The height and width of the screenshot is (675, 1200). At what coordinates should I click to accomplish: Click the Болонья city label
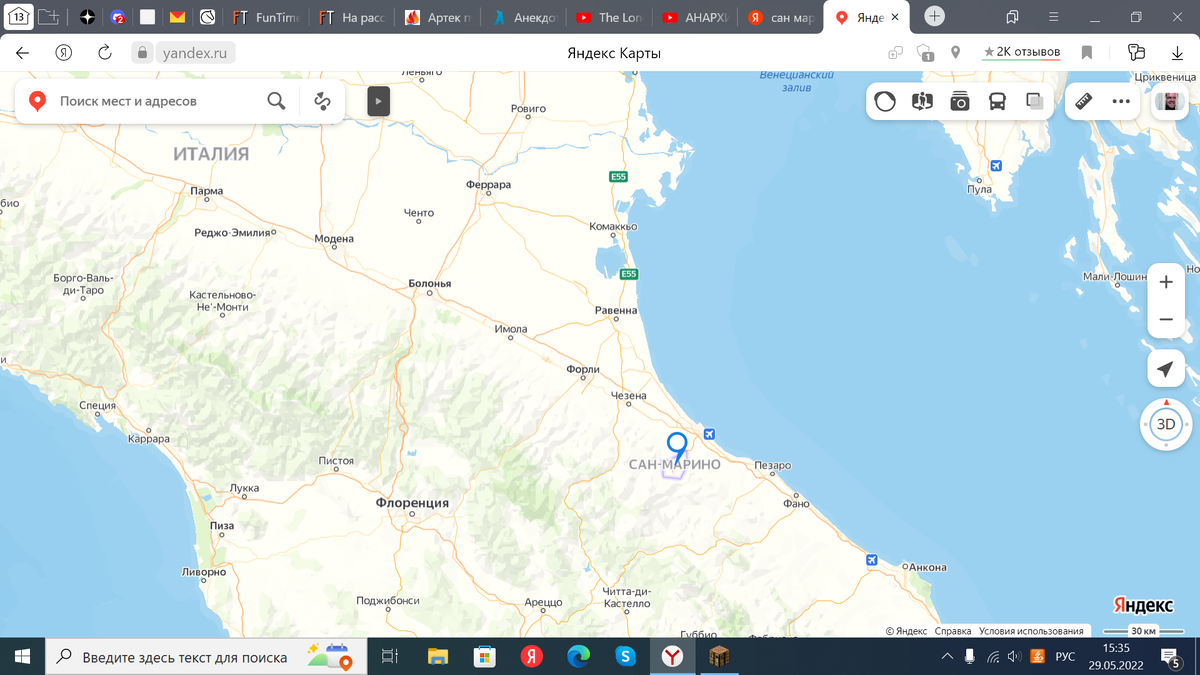point(430,284)
